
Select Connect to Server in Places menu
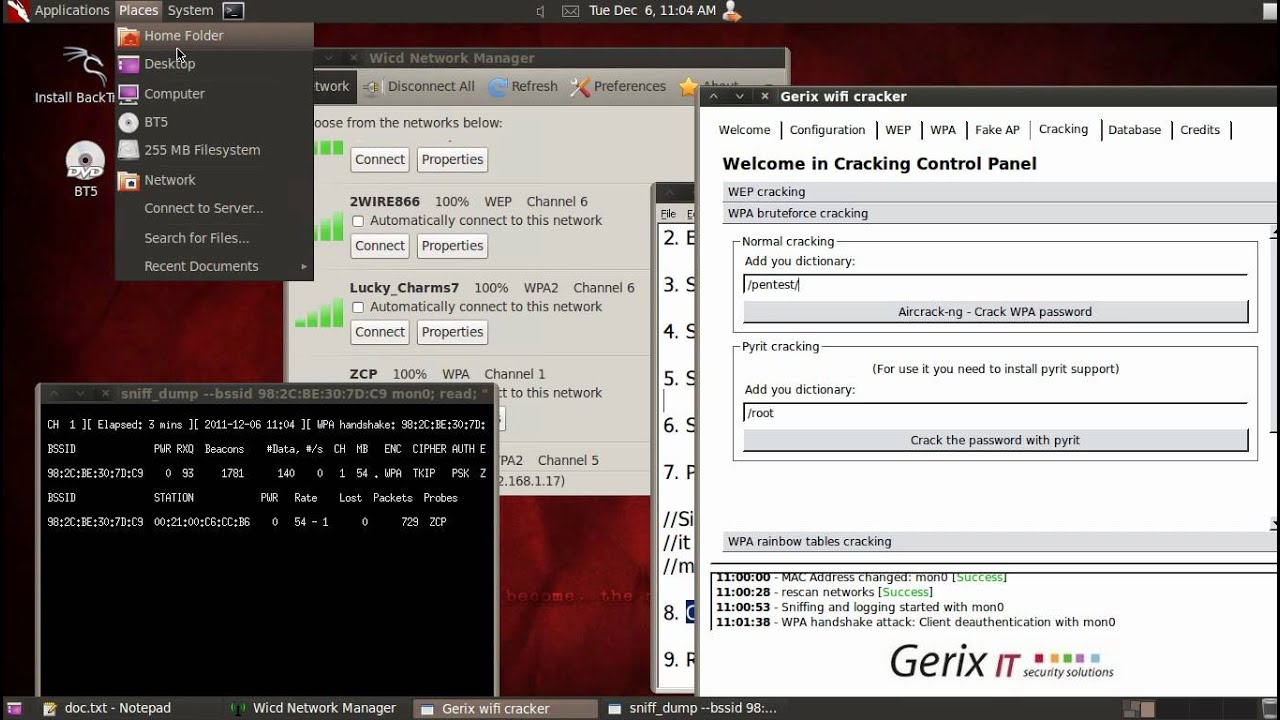pyautogui.click(x=204, y=208)
